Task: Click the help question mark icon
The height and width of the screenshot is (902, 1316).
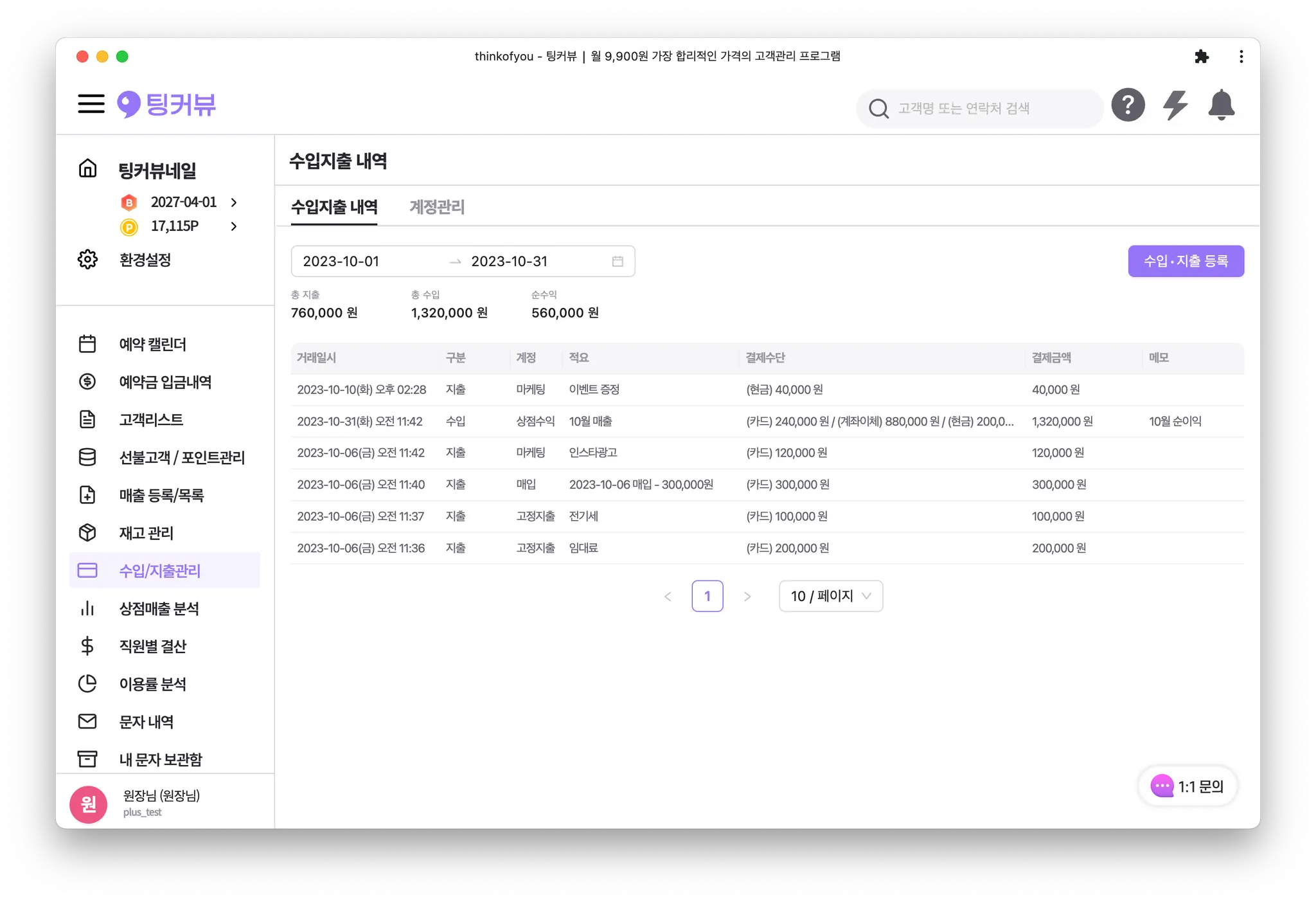Action: [1128, 105]
